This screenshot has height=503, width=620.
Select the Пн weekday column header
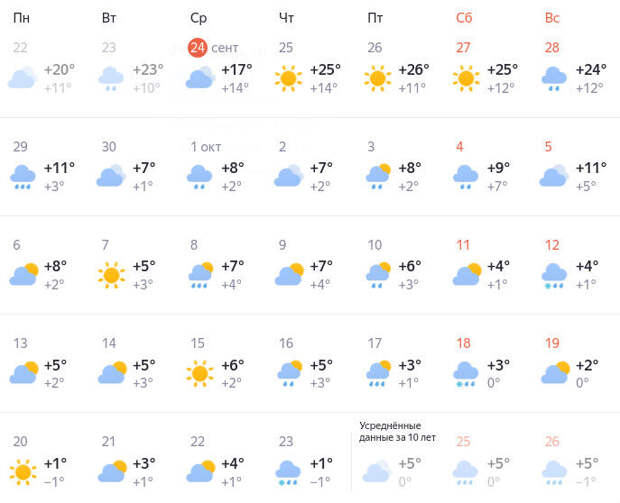coord(21,17)
